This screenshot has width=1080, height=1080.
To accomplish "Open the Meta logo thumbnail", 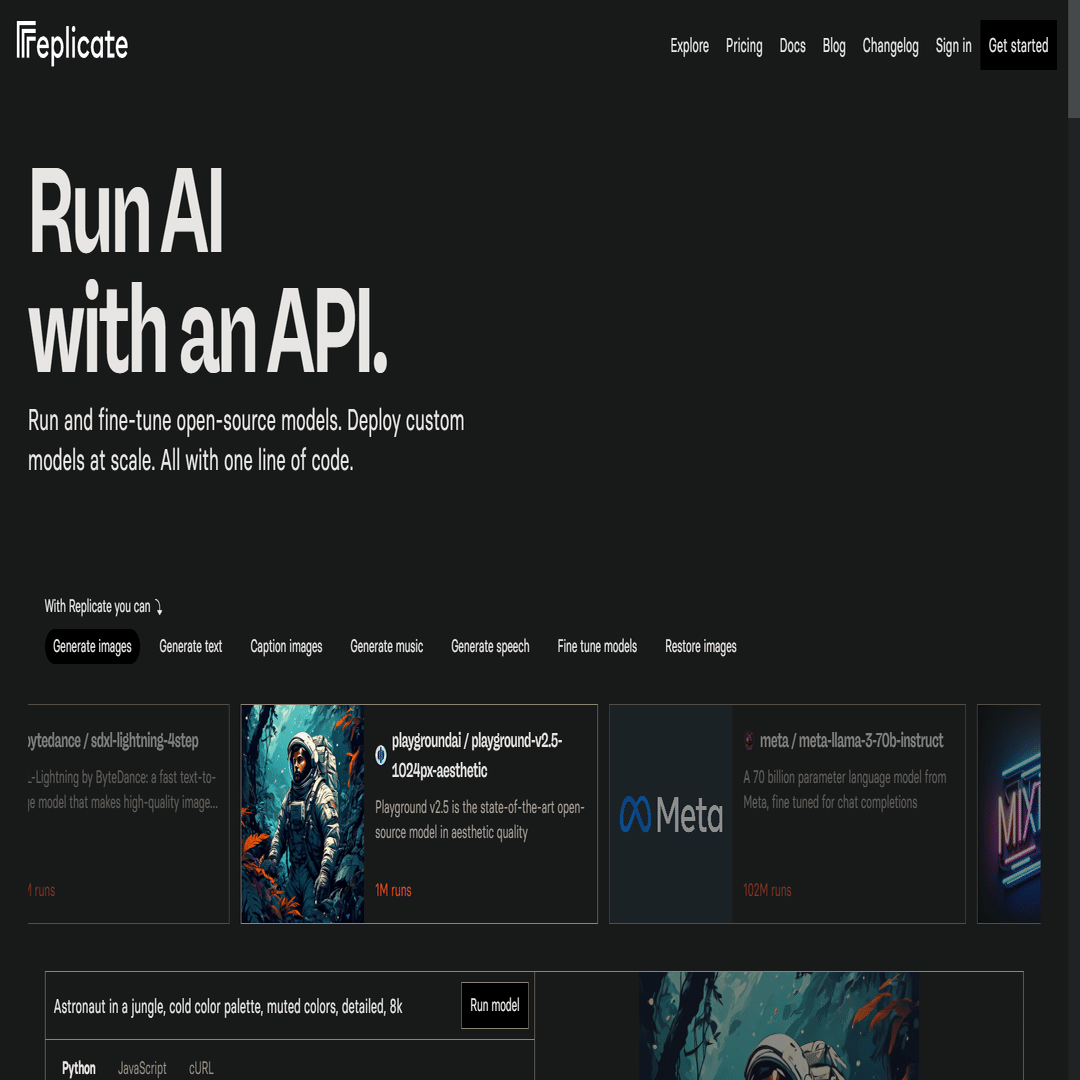I will [671, 813].
